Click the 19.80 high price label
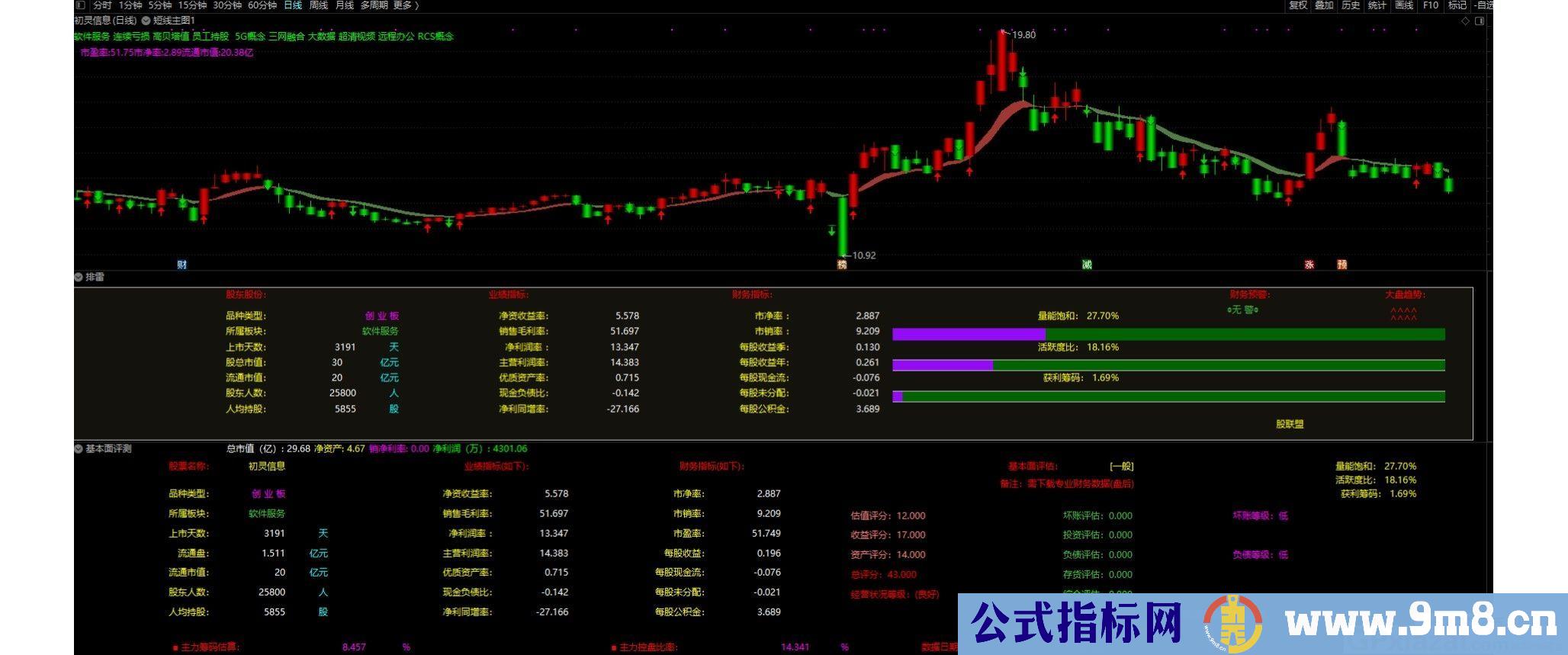The image size is (1568, 655). 1023,34
